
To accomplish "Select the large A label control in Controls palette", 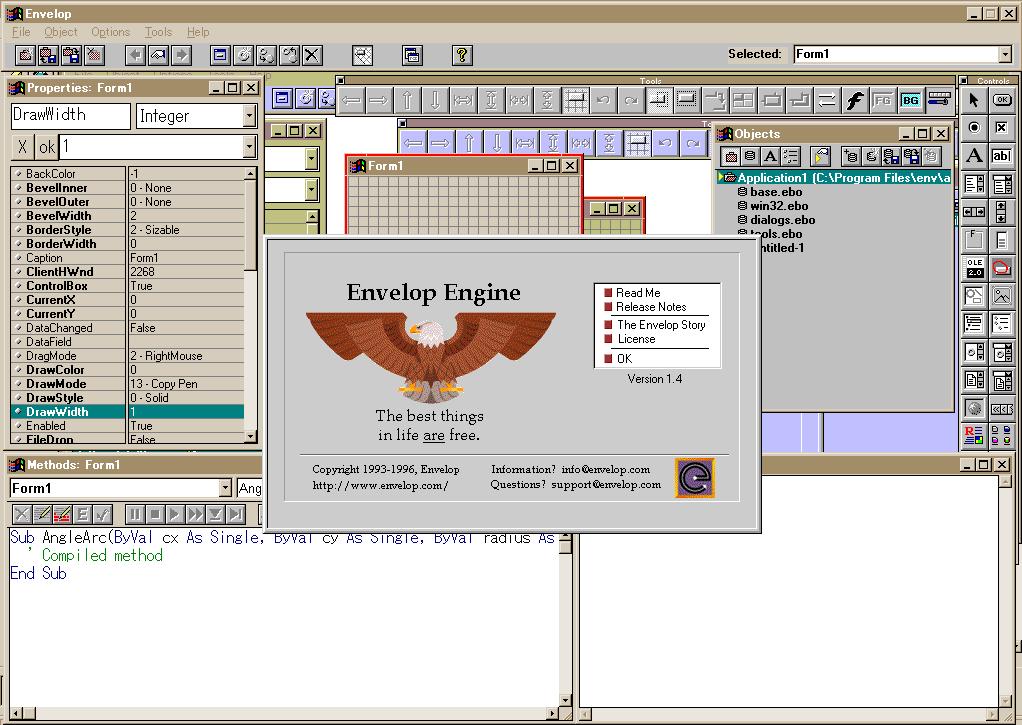I will 974,155.
